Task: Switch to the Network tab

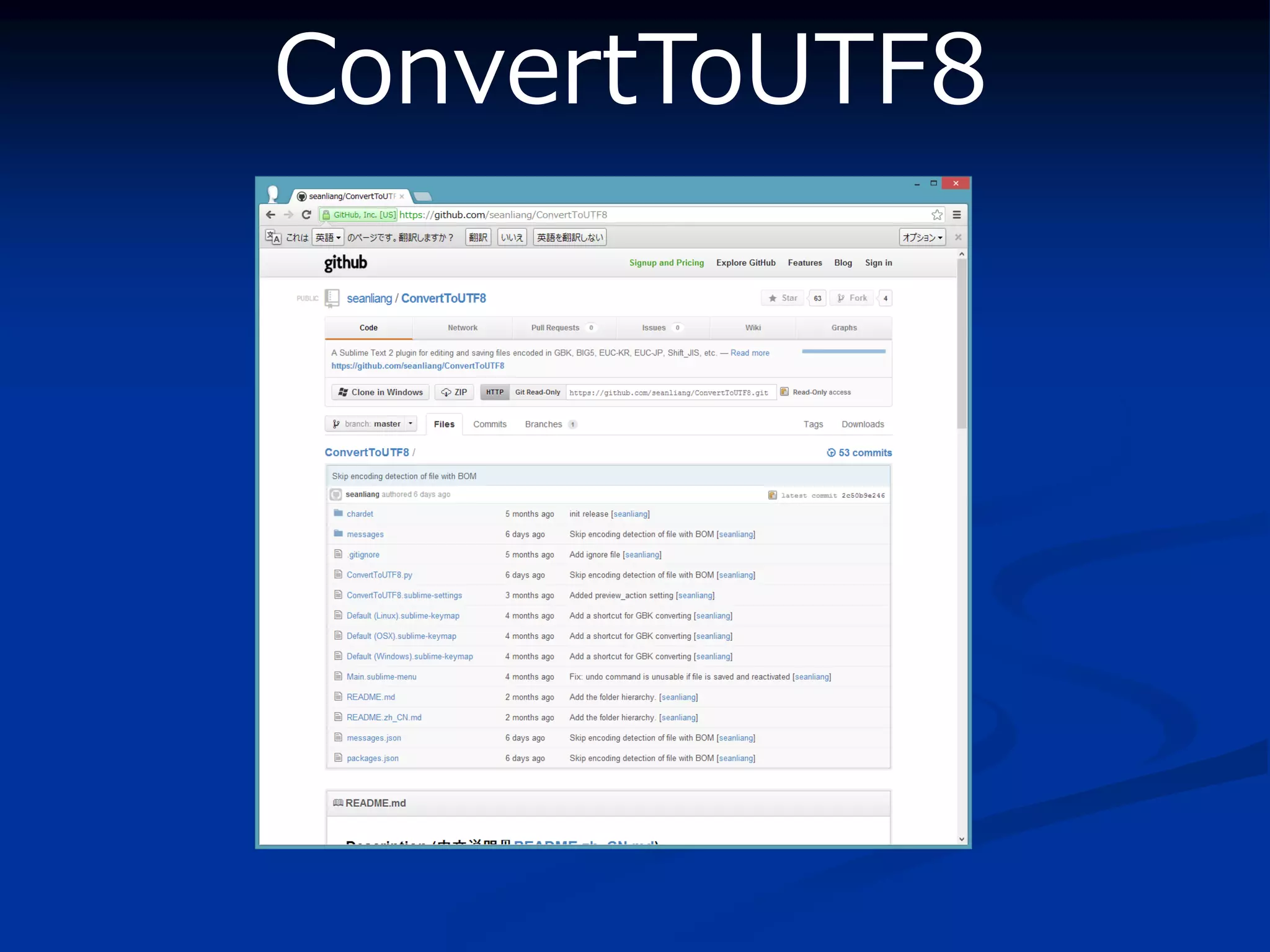Action: click(x=463, y=327)
